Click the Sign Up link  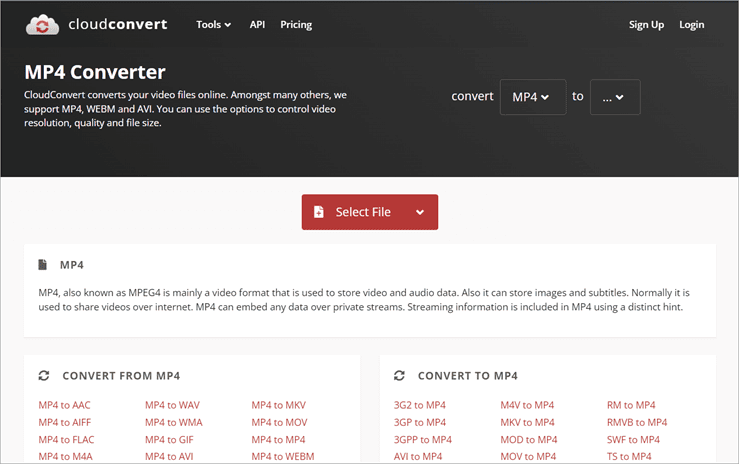coord(646,24)
